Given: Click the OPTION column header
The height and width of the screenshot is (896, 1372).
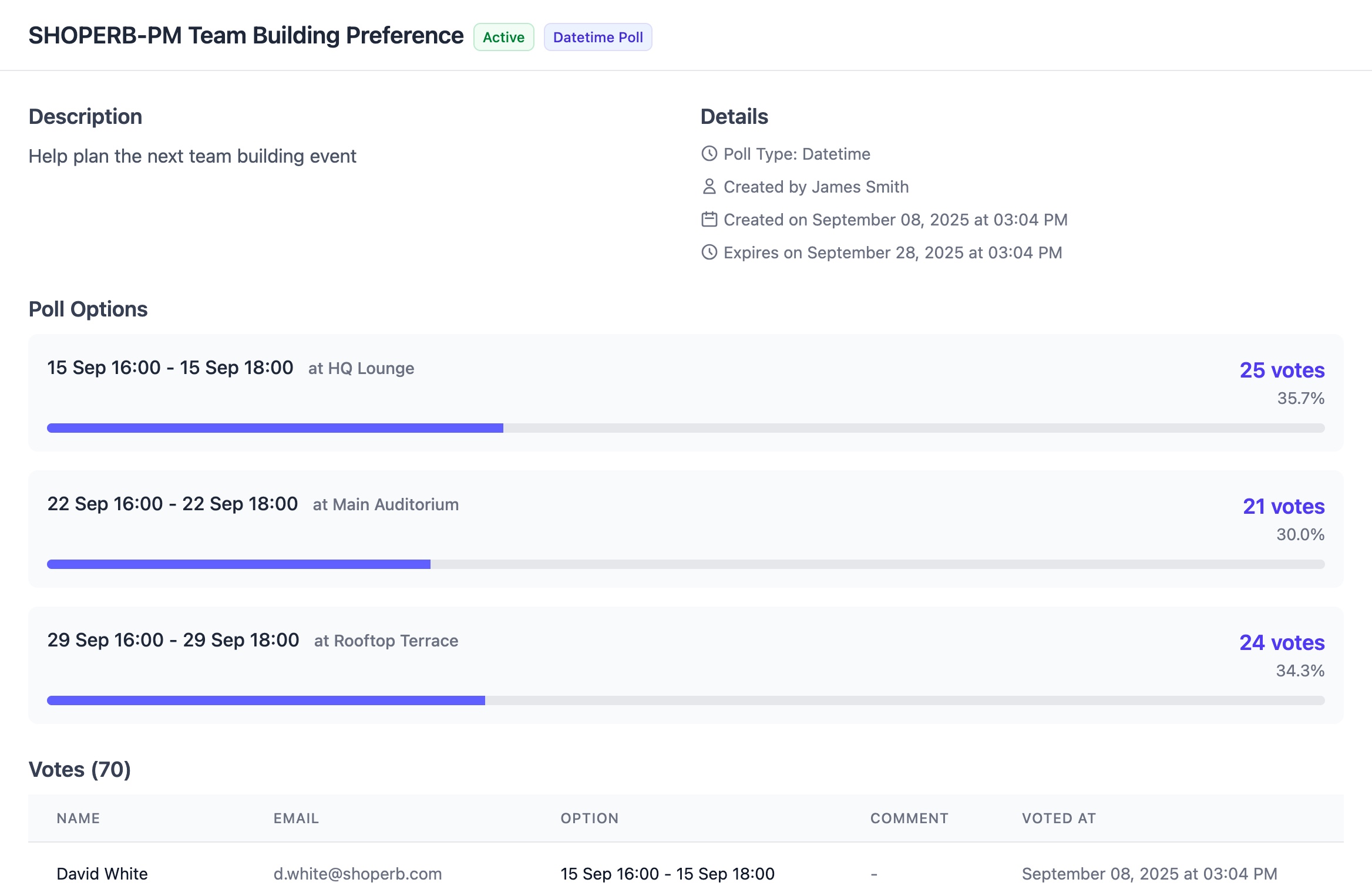Looking at the screenshot, I should pyautogui.click(x=589, y=818).
